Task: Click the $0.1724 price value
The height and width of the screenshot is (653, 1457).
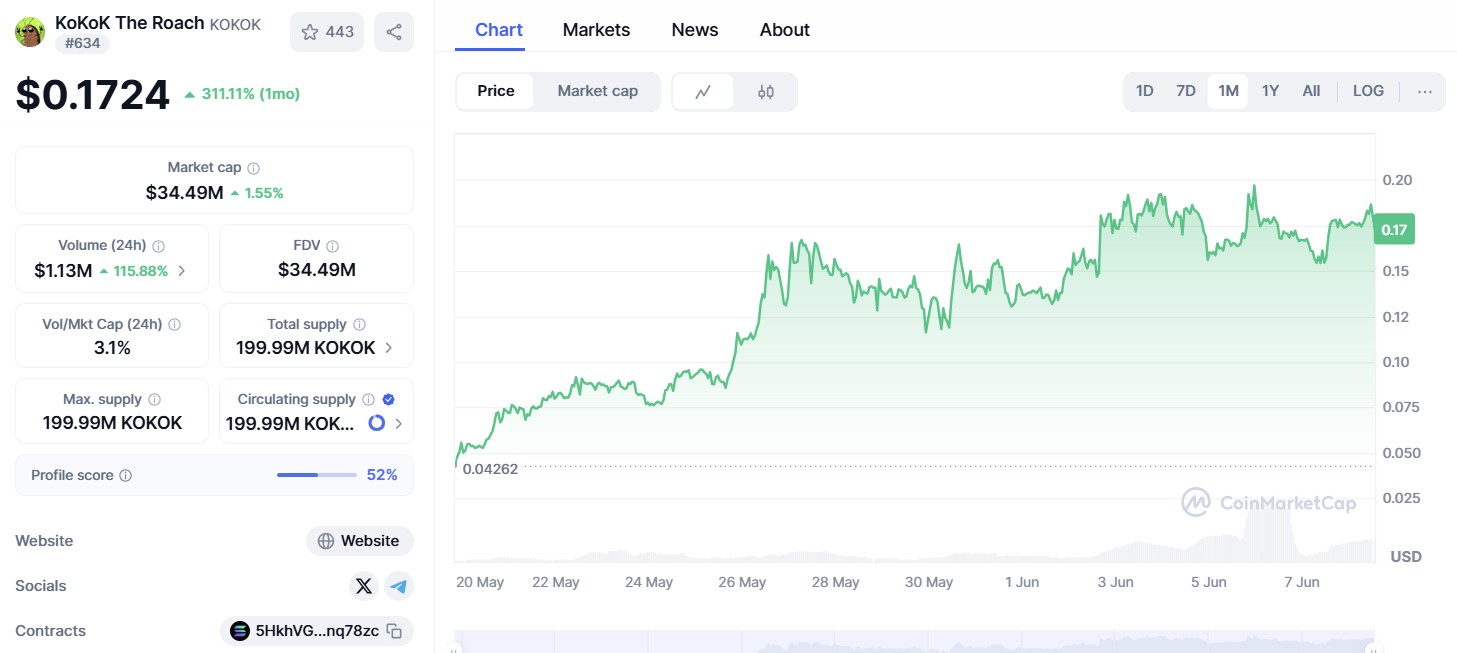Action: point(93,95)
